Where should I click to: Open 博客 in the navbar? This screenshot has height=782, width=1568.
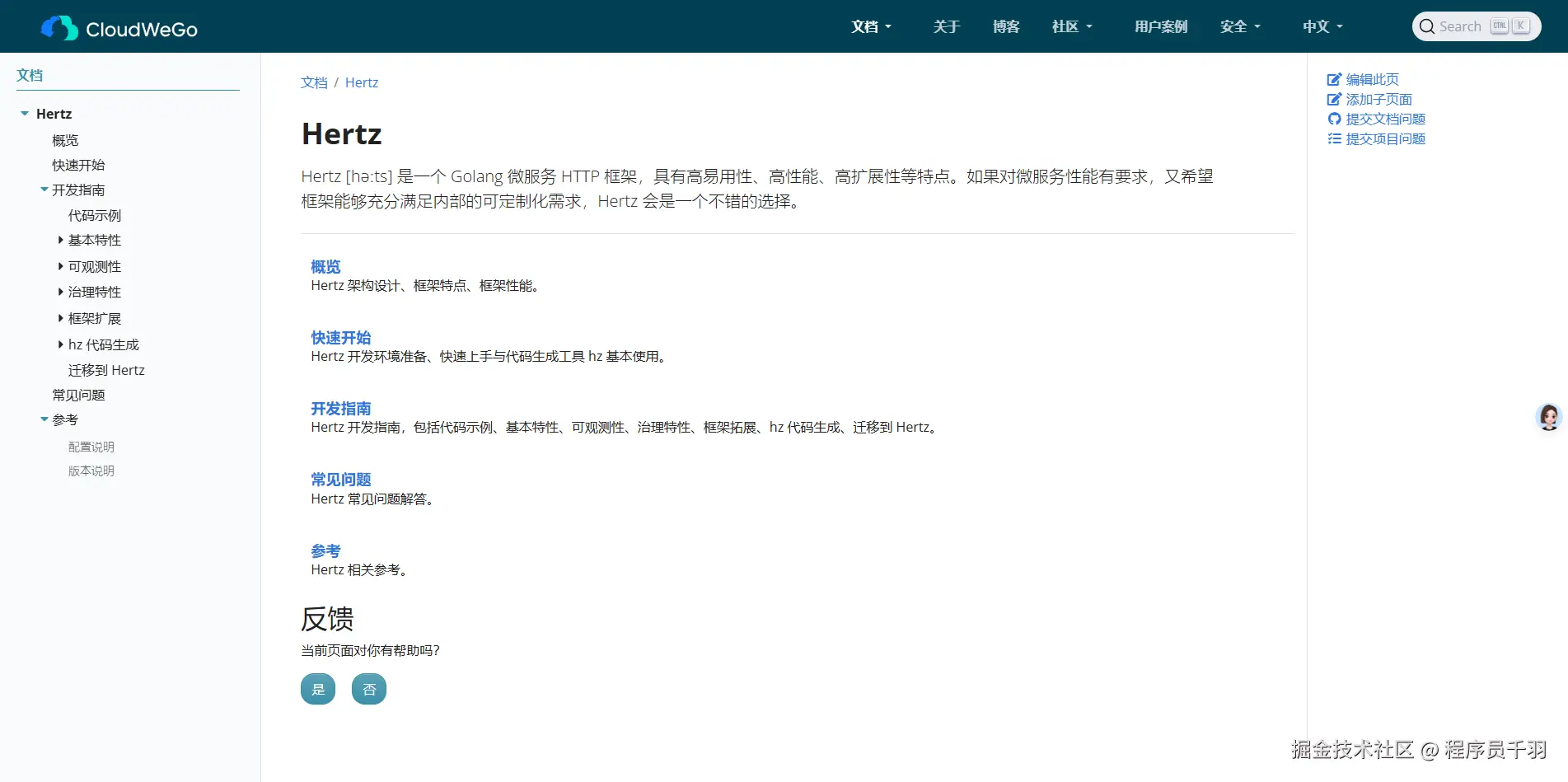(x=1006, y=26)
